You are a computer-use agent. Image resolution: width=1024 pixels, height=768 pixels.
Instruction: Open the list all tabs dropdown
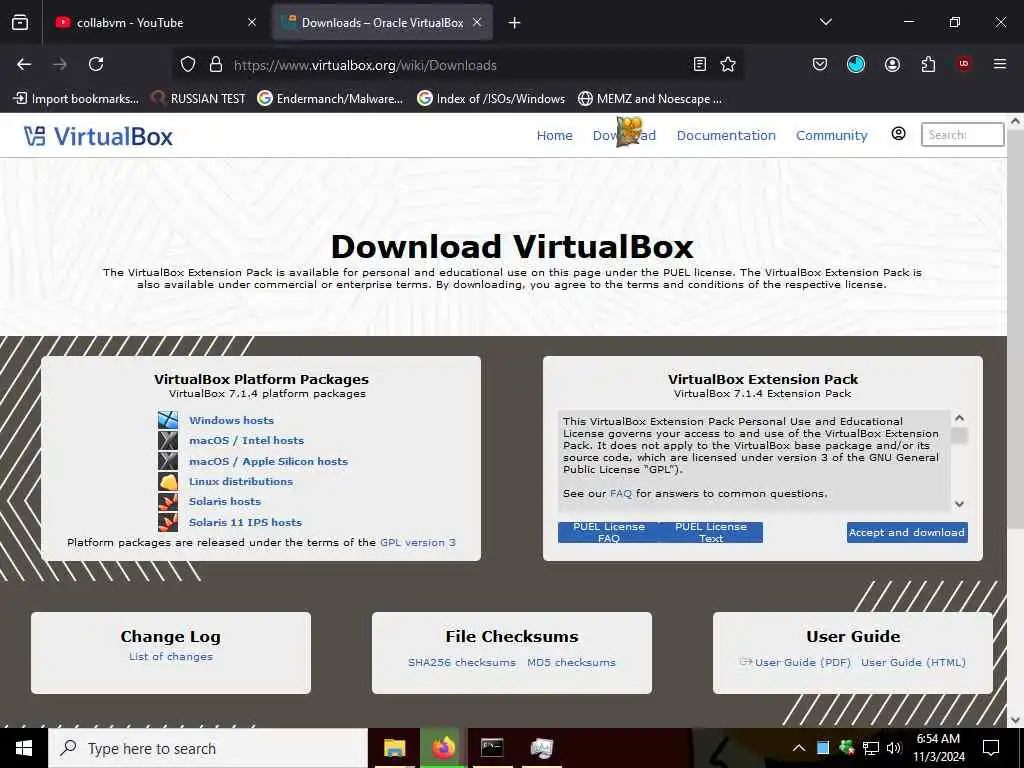(x=825, y=22)
